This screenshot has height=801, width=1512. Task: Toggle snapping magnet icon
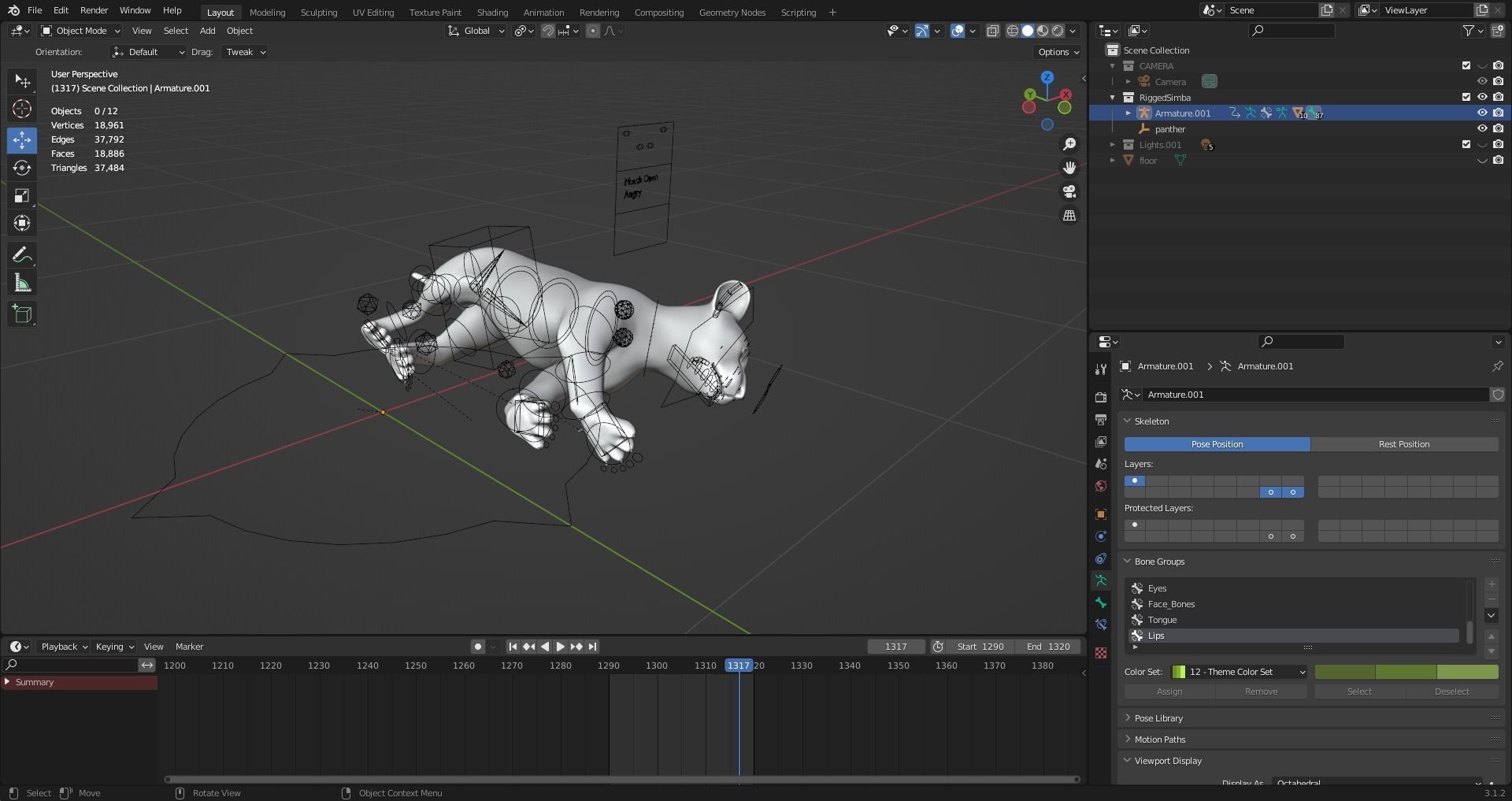click(x=548, y=31)
